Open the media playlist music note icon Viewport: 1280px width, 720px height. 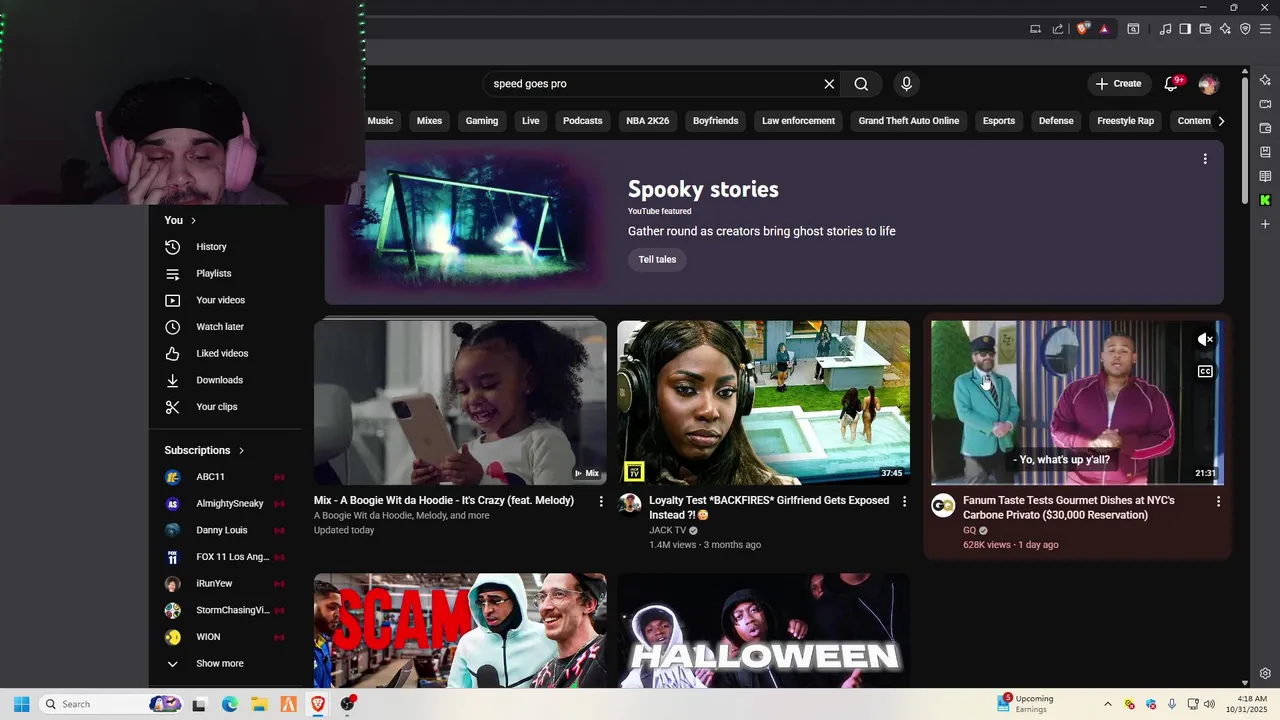[x=1165, y=29]
